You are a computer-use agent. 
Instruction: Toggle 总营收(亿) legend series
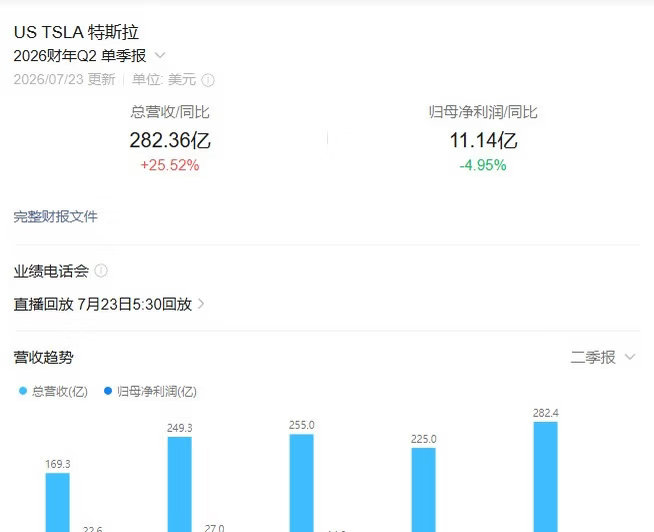point(53,391)
